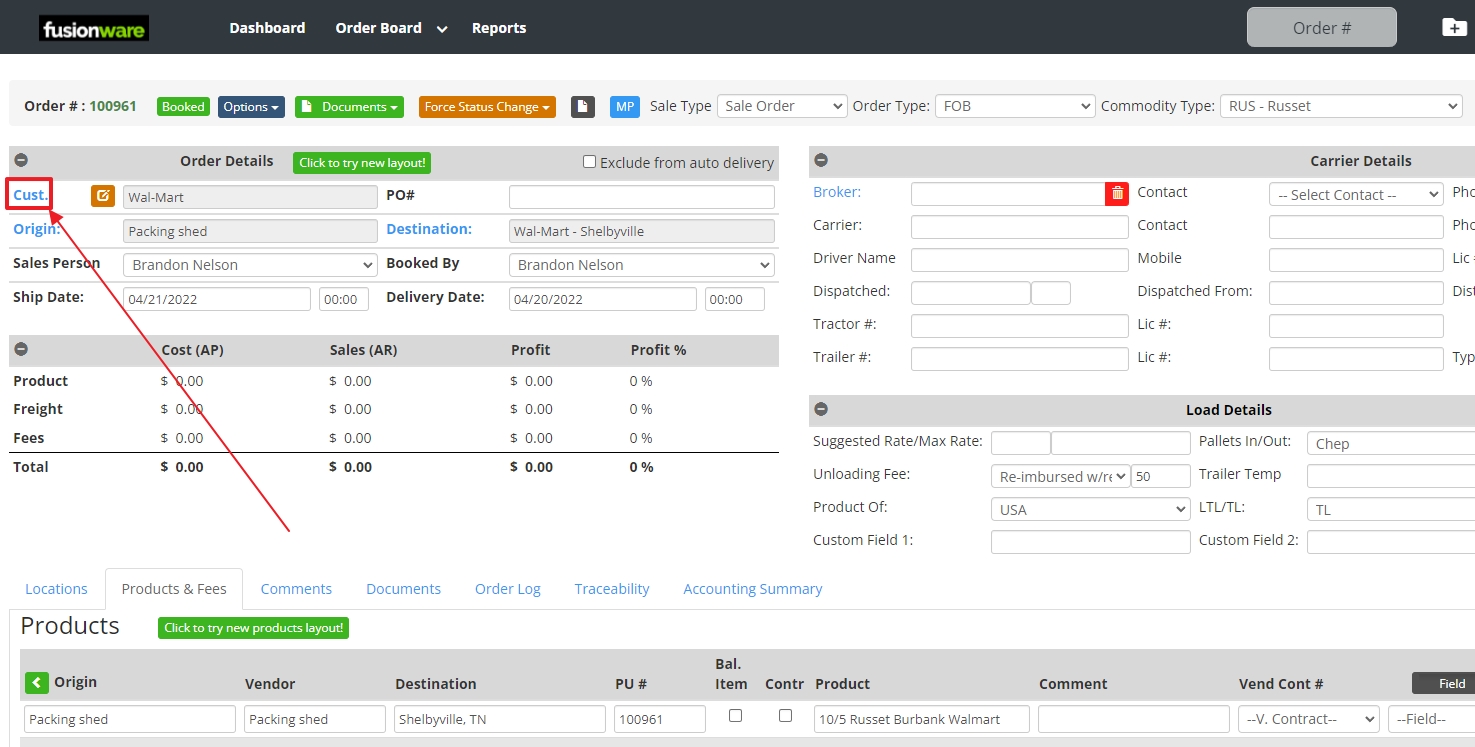Toggle the Contr checkbox in product row
Screen dimensions: 1475x747
point(785,716)
